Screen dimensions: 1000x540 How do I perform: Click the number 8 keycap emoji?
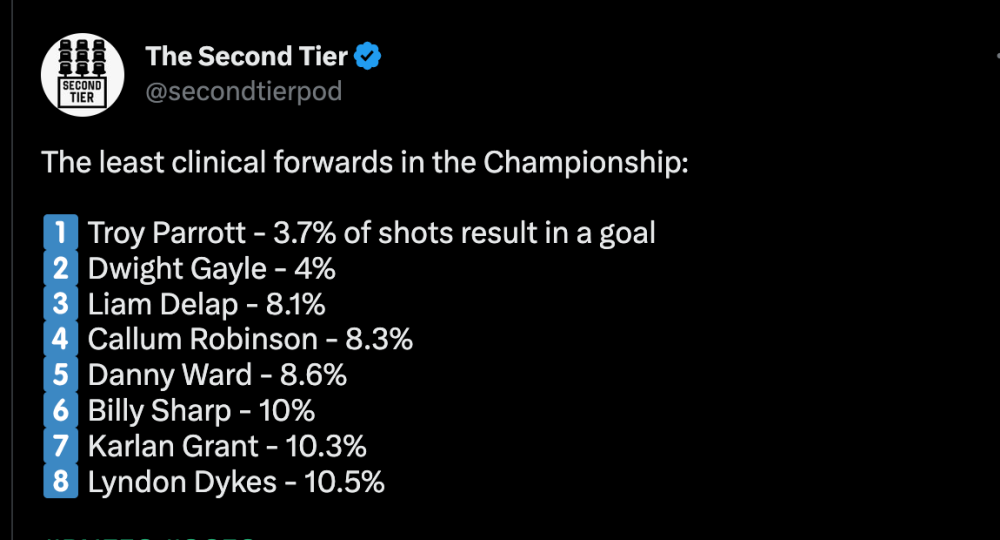(x=60, y=482)
